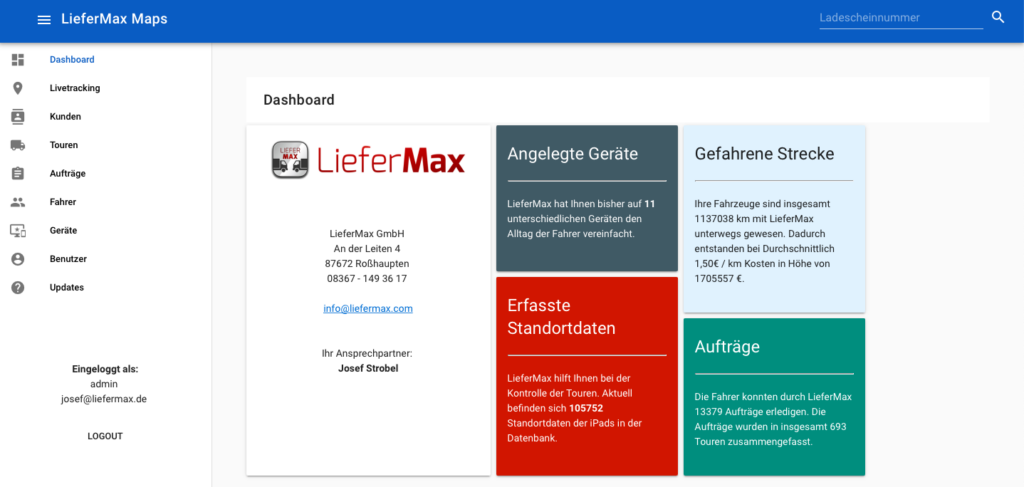The width and height of the screenshot is (1024, 487).
Task: Click the Touren truck icon
Action: 18,145
